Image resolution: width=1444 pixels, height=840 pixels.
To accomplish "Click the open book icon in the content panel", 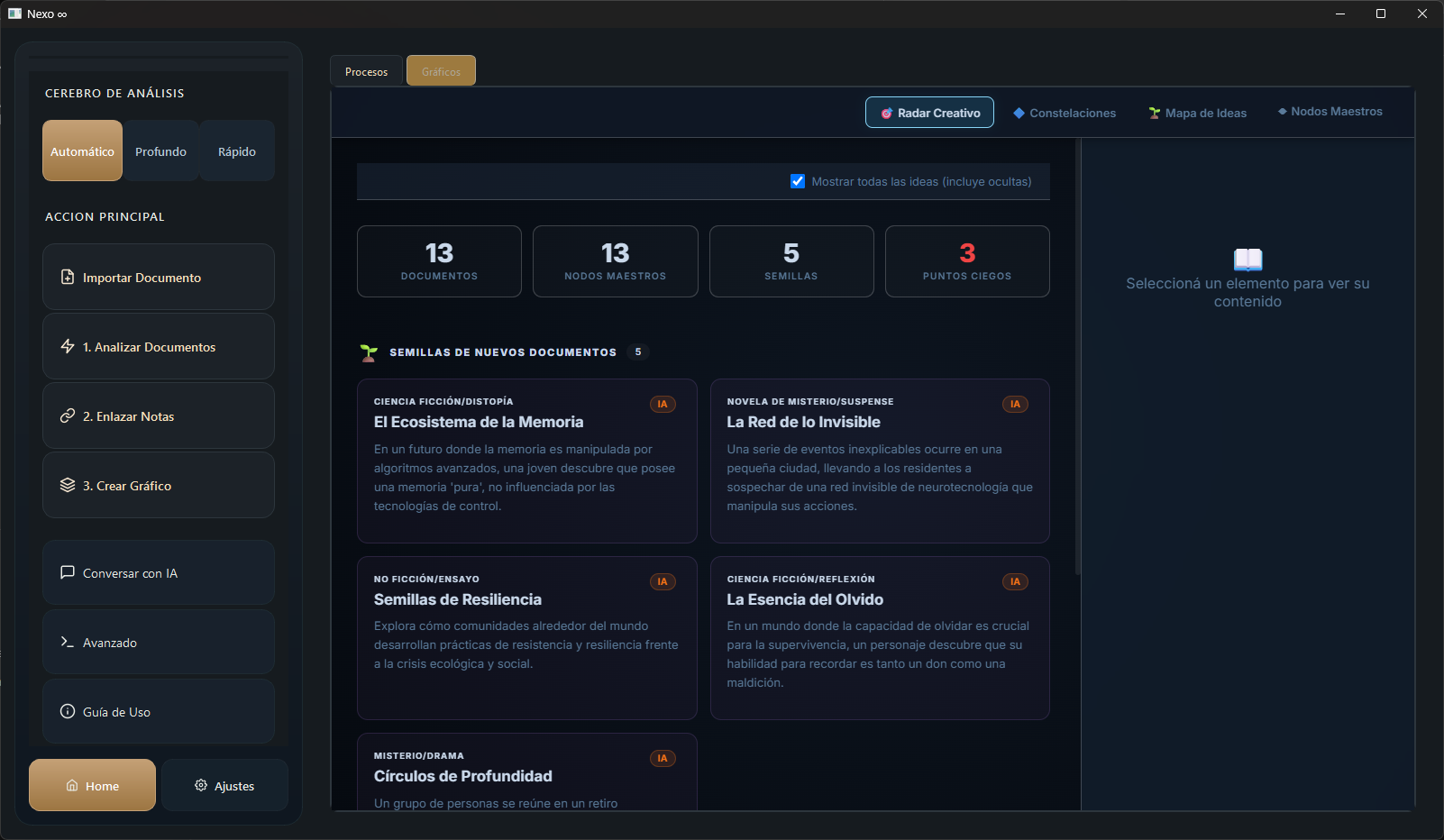I will tap(1248, 260).
